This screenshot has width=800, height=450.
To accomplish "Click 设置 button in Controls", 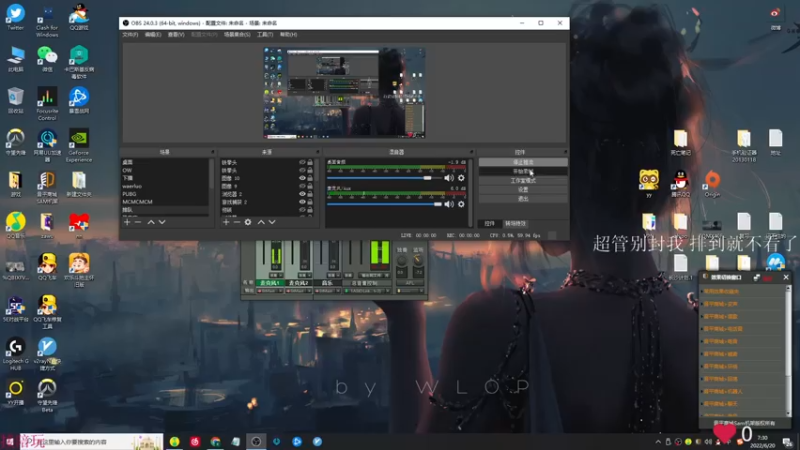I will 523,190.
